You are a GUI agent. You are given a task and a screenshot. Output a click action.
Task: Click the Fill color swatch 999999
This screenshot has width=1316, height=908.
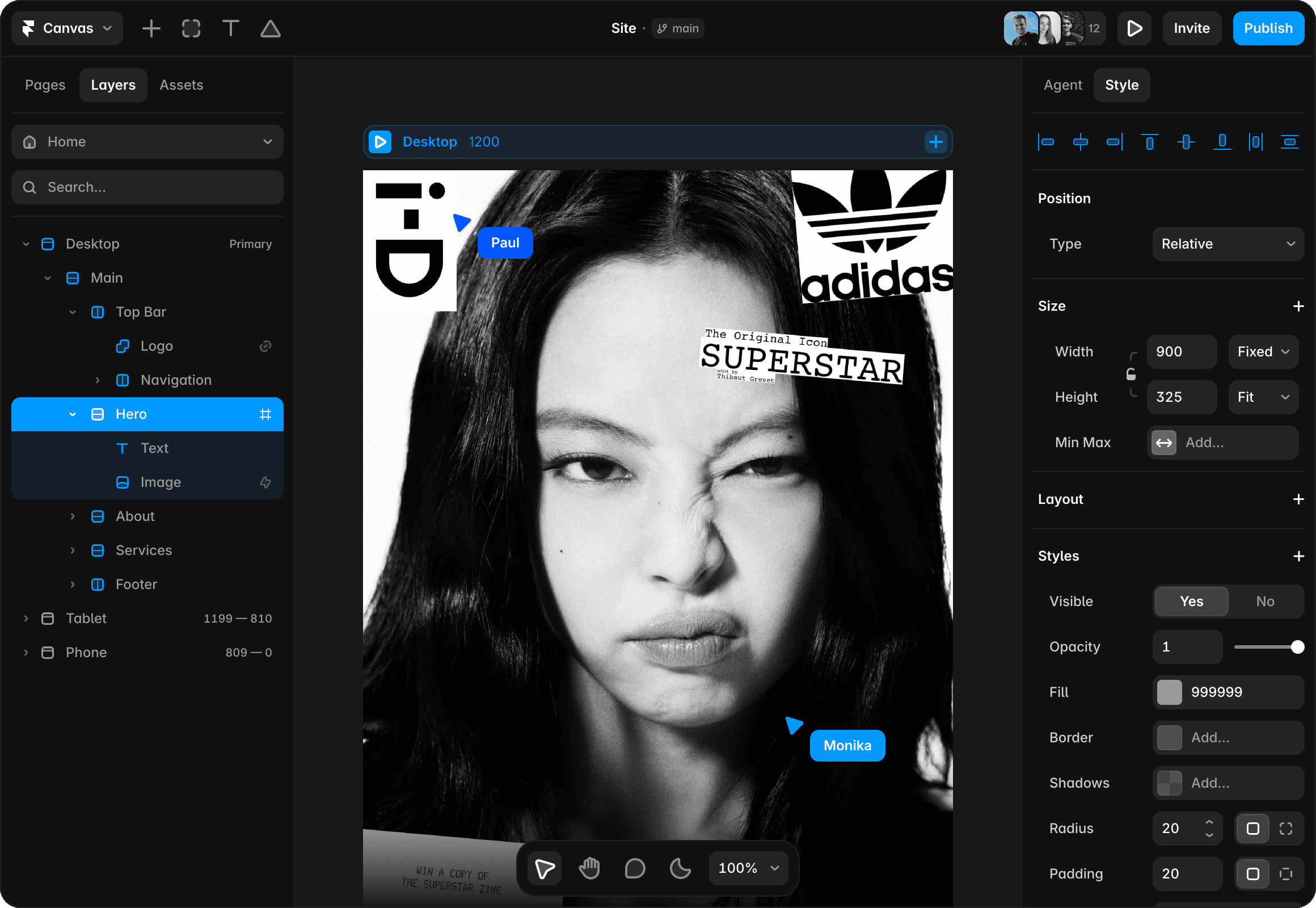point(1169,692)
